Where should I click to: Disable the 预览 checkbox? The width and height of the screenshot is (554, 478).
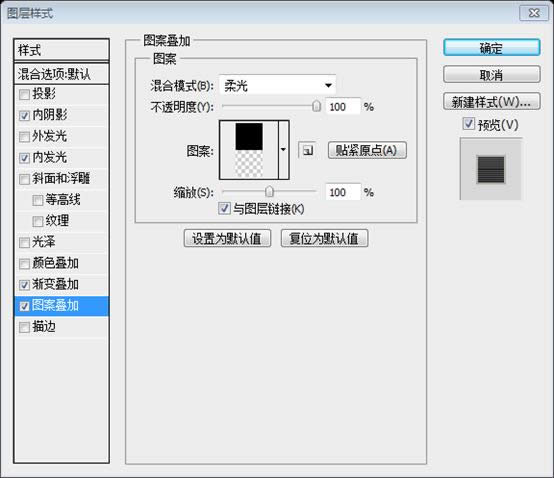pos(468,124)
